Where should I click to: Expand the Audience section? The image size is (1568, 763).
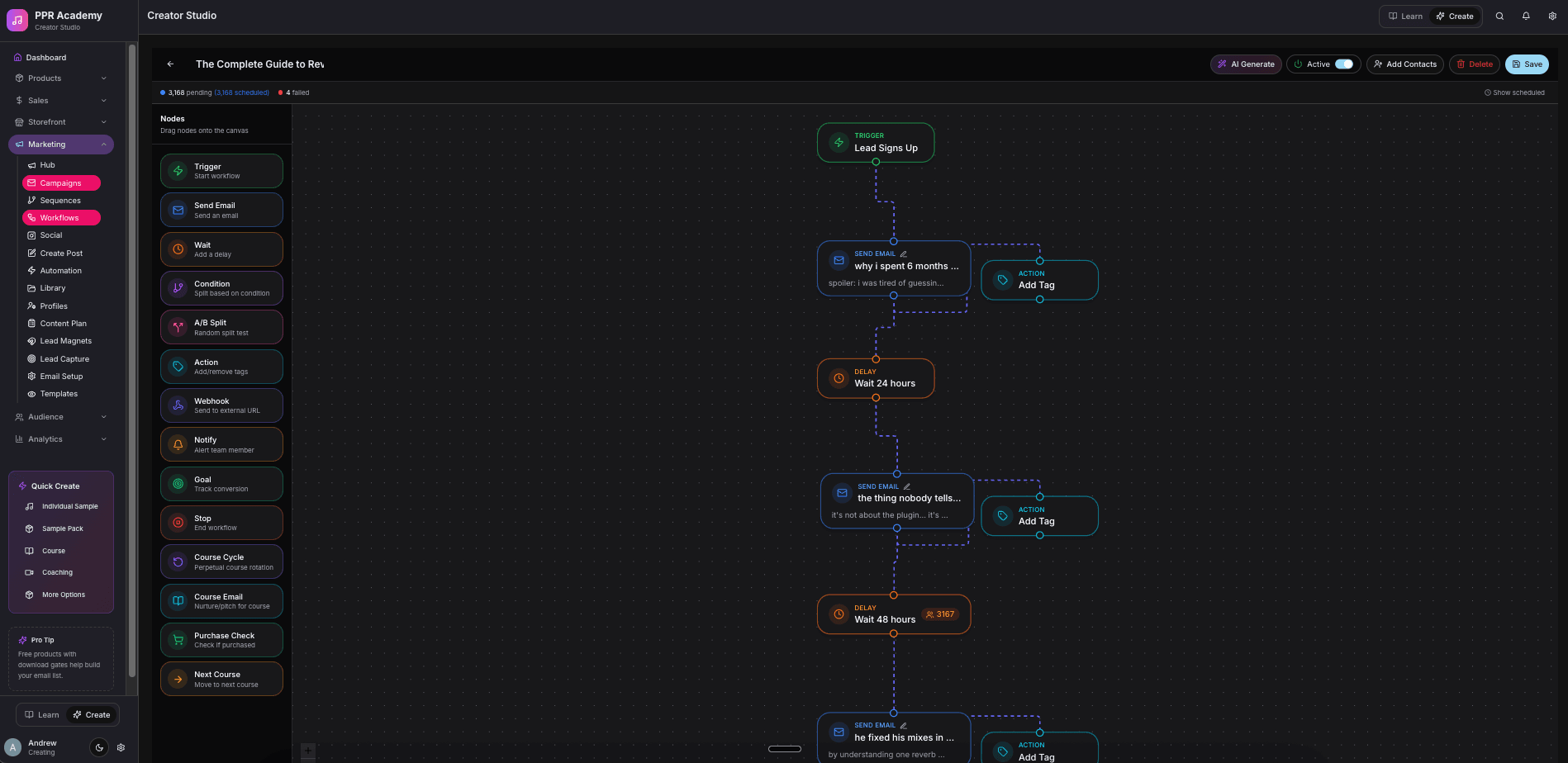(61, 416)
